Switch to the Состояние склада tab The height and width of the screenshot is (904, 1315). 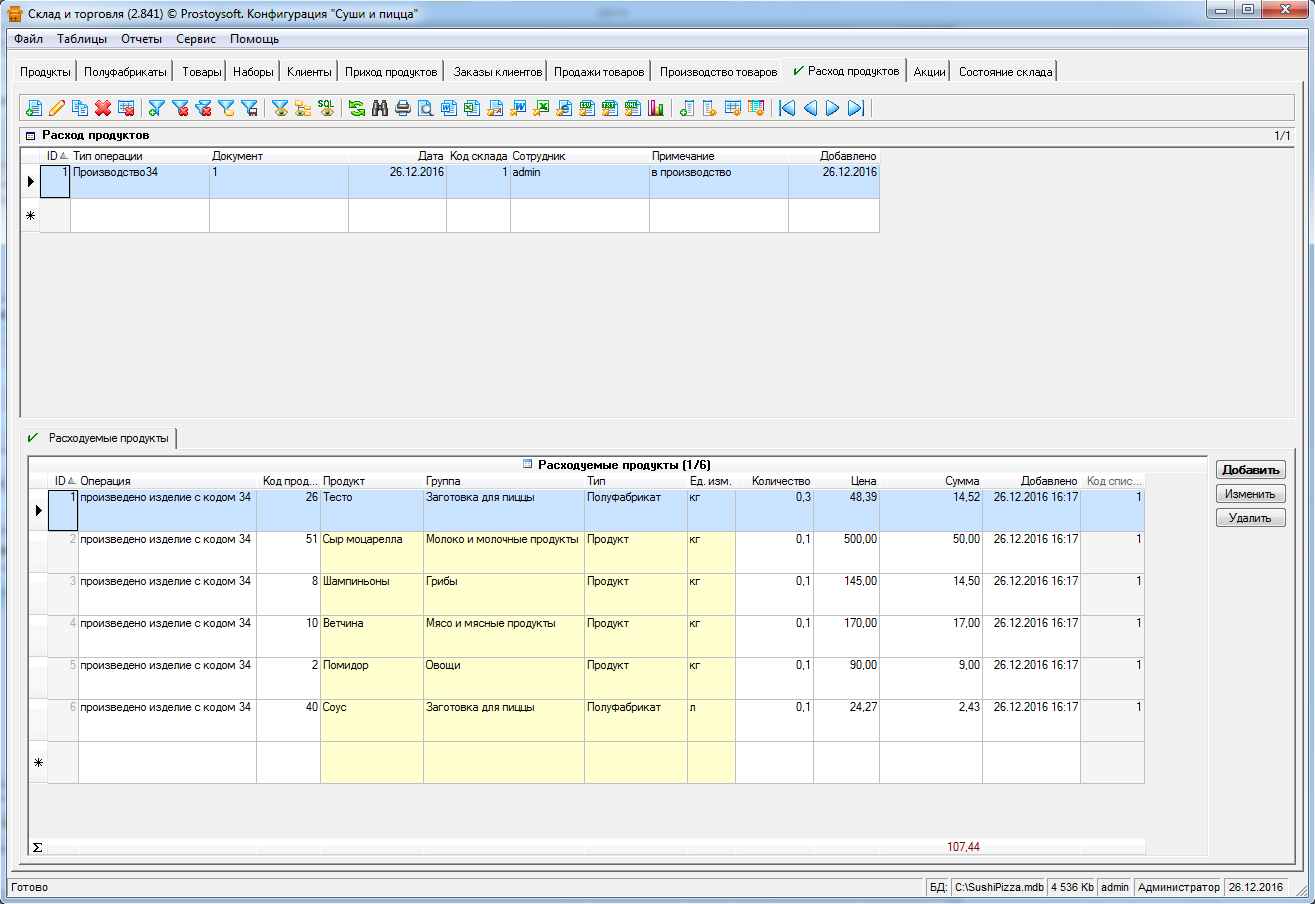click(x=1005, y=72)
